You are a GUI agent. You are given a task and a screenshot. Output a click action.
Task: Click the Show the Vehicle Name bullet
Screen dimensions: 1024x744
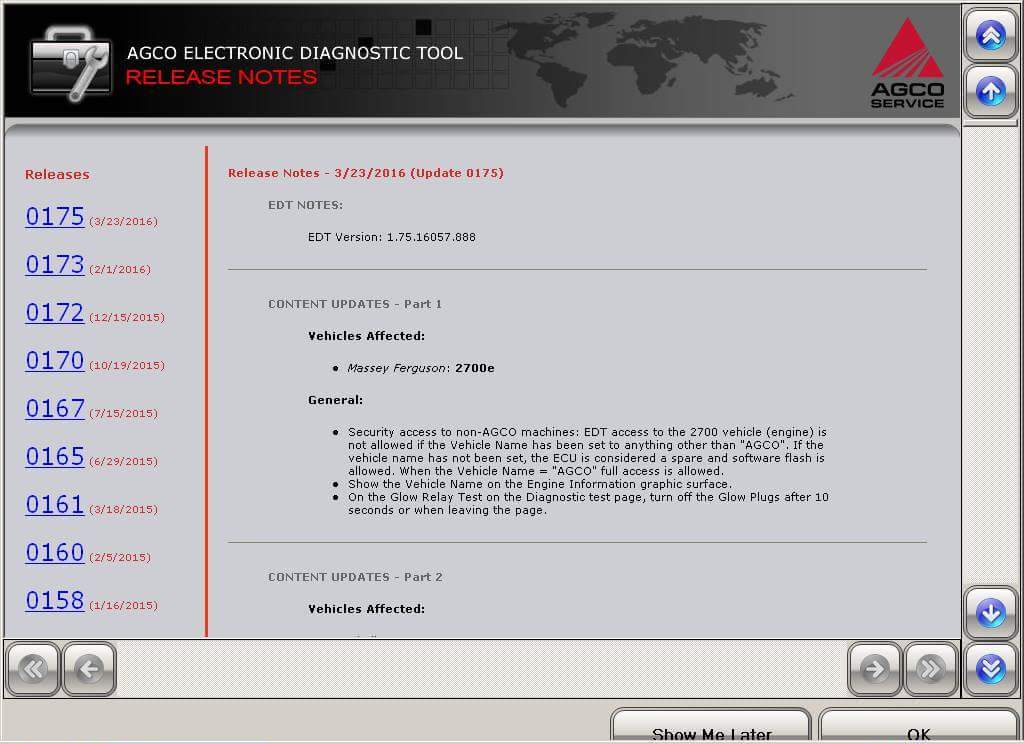point(540,484)
